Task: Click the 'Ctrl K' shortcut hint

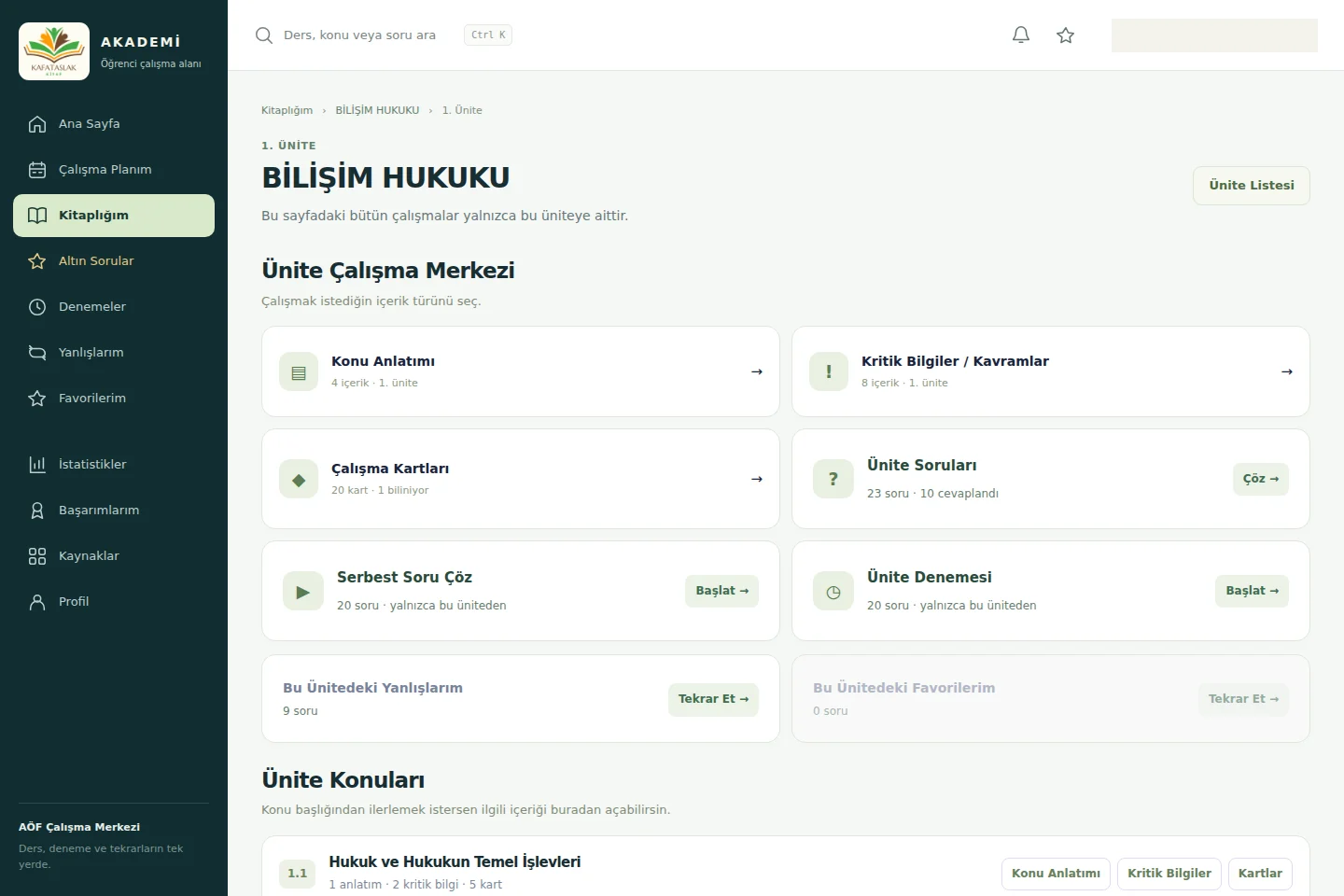Action: [488, 35]
